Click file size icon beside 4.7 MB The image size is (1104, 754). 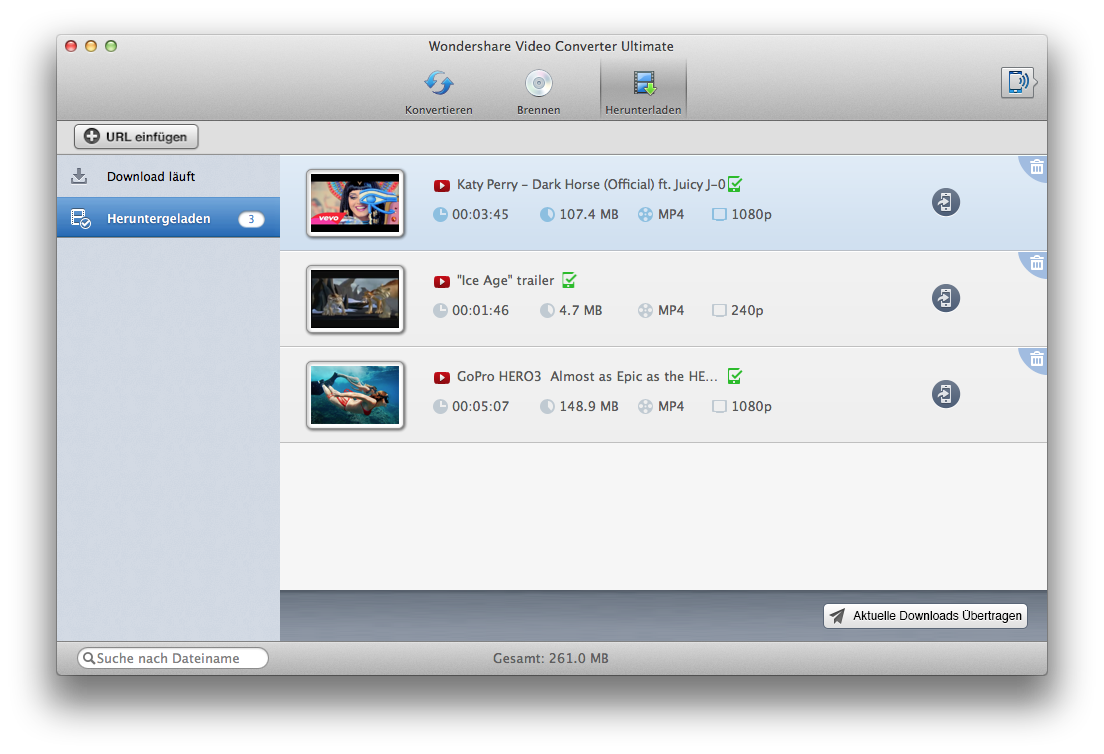coord(547,310)
